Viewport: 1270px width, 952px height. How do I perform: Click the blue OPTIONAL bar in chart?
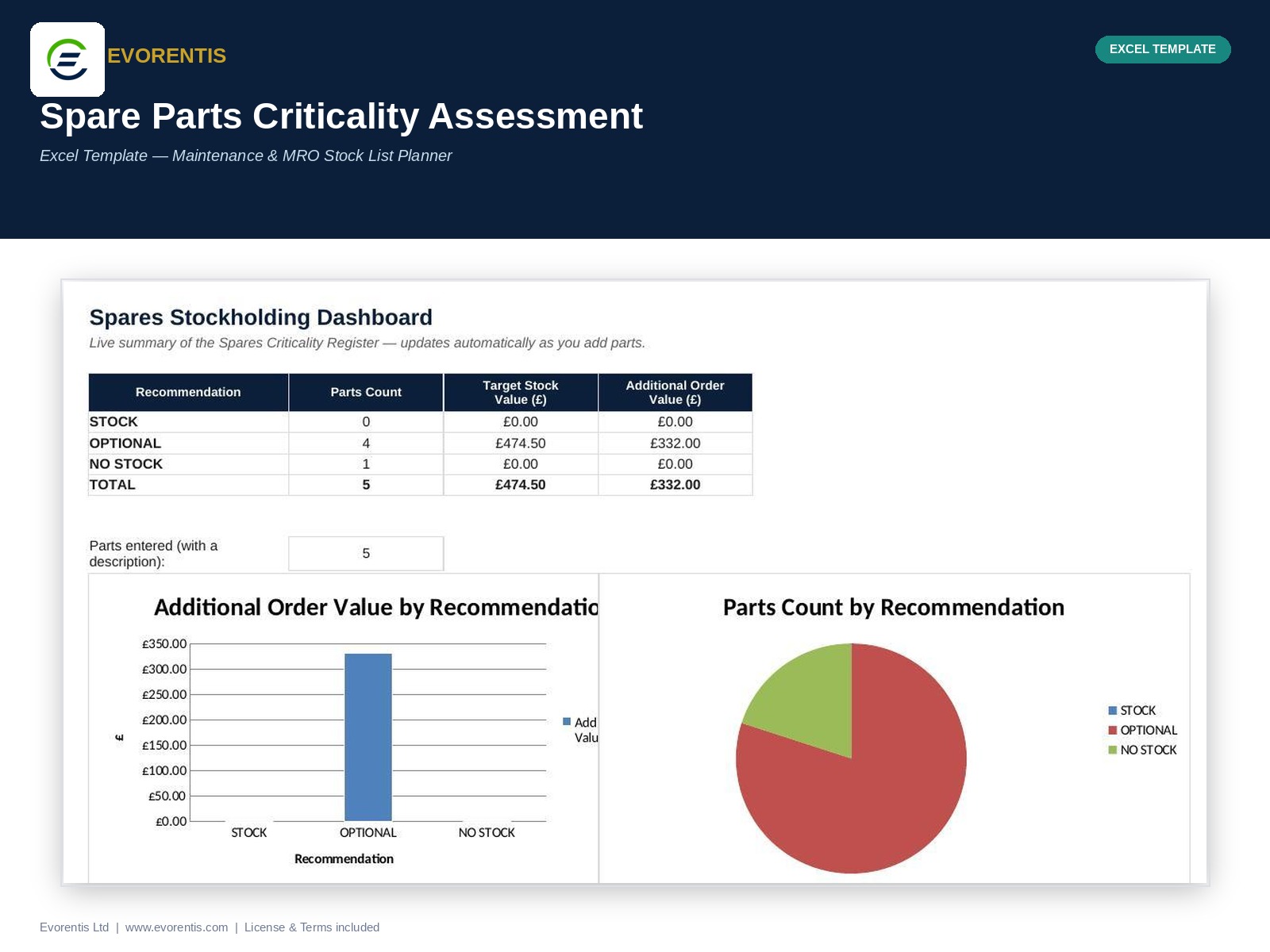point(368,737)
